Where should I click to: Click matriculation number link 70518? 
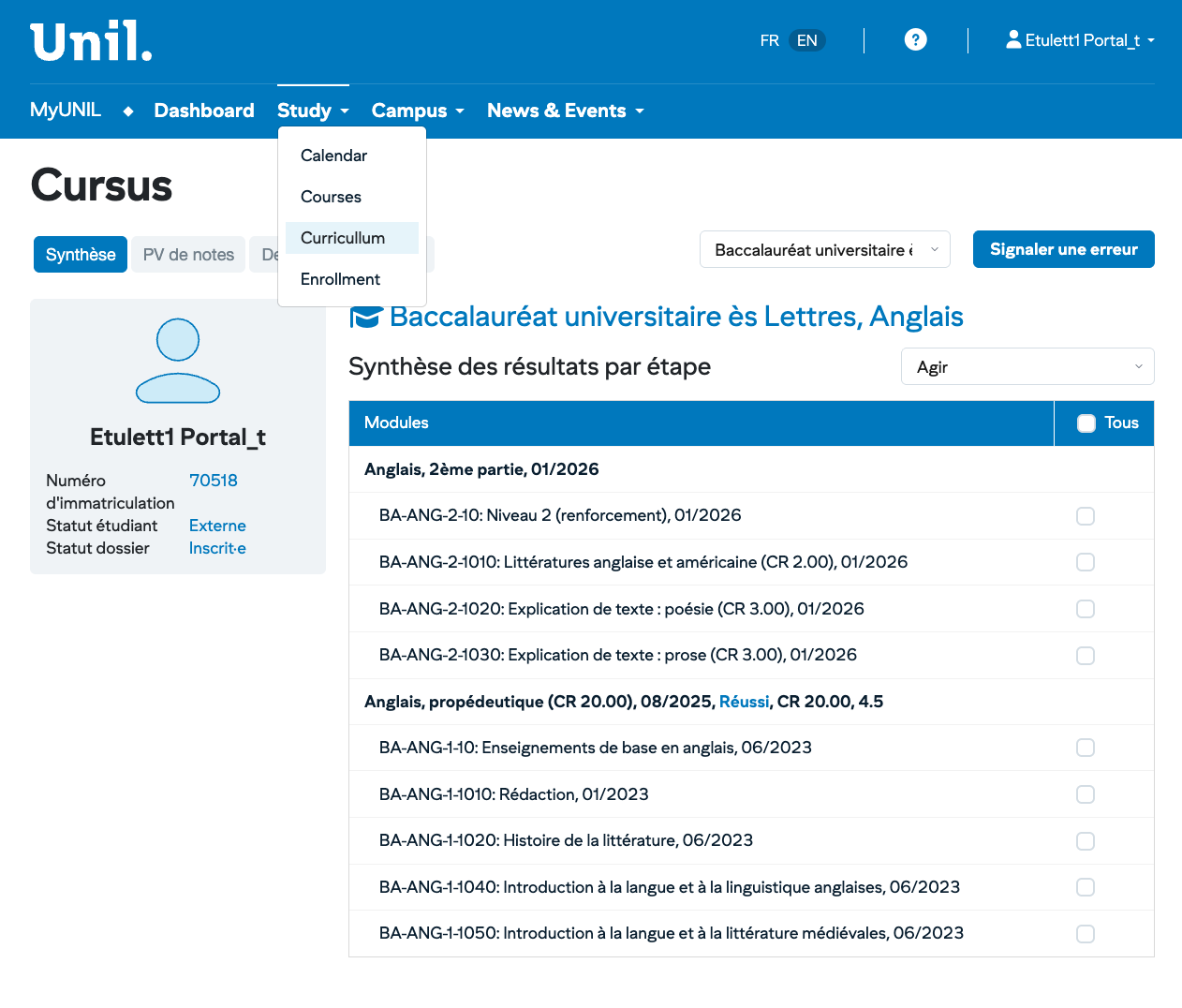(213, 481)
